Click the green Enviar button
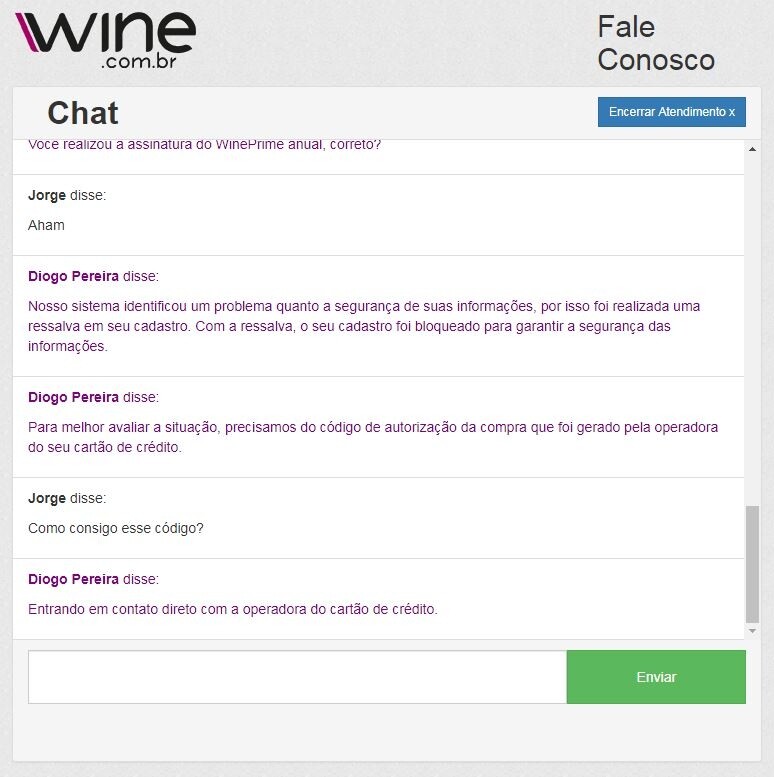 point(656,677)
